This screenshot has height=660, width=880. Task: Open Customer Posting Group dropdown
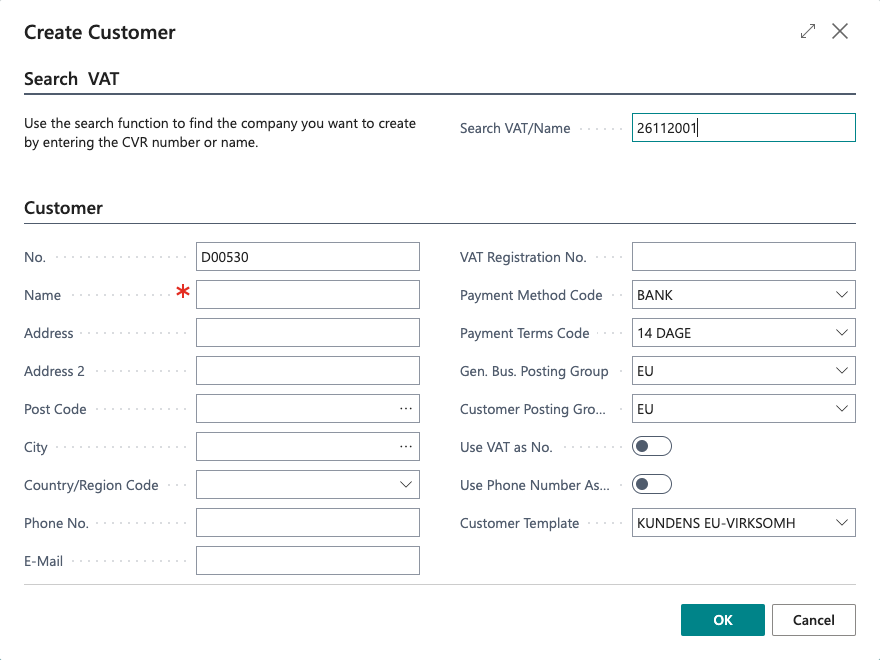click(x=840, y=409)
